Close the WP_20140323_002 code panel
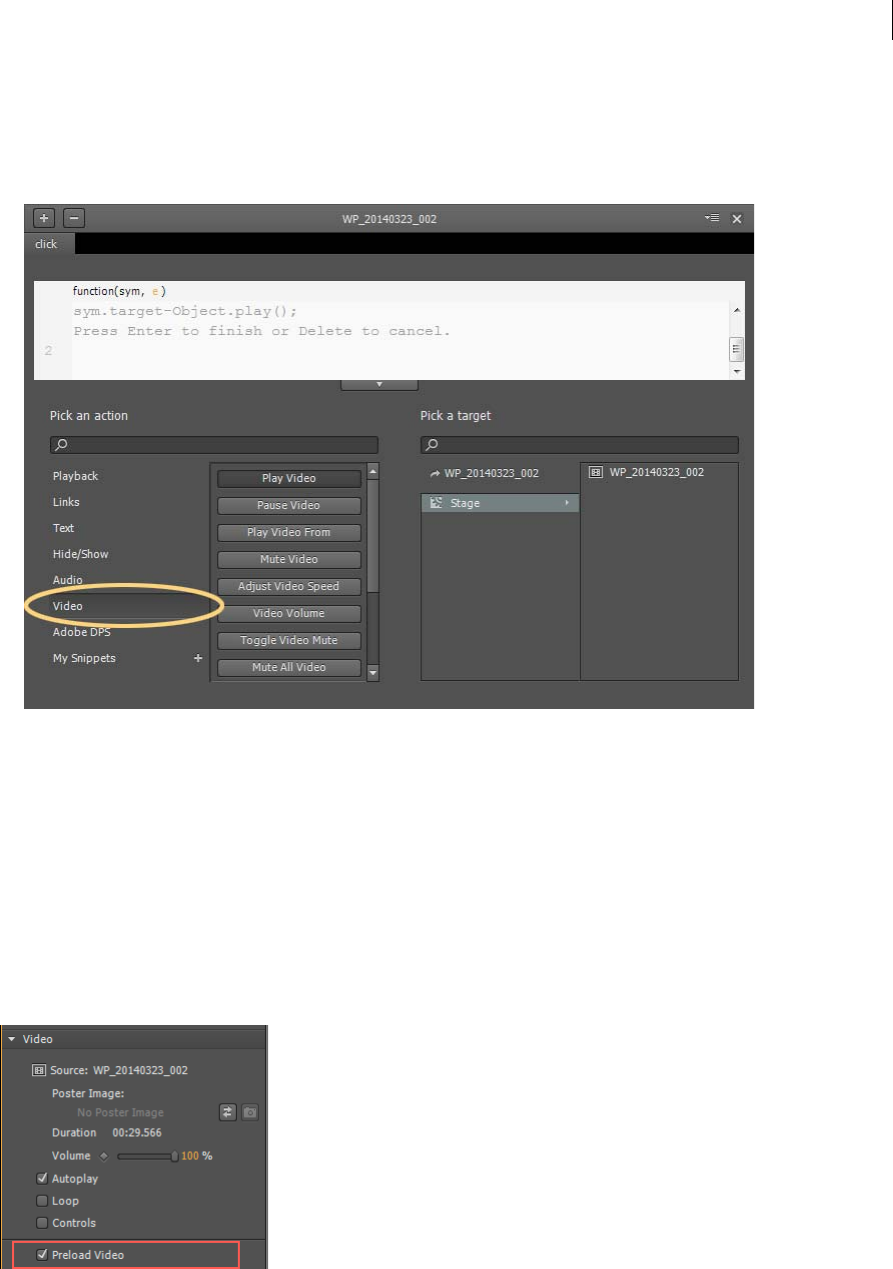 pos(737,218)
